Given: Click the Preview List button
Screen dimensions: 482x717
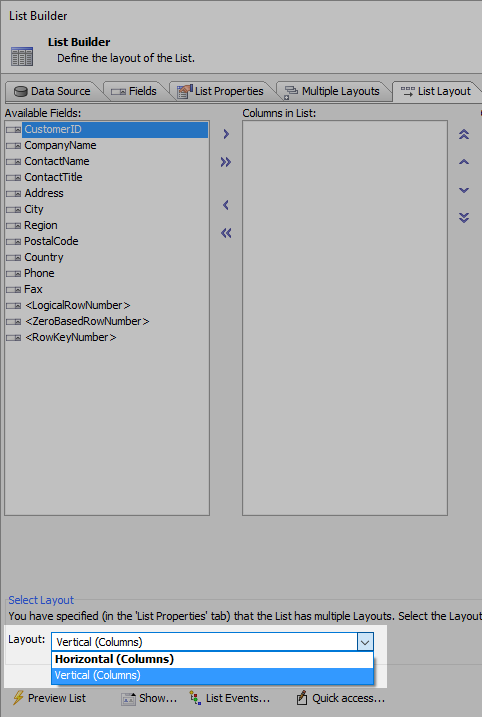Looking at the screenshot, I should click(49, 698).
